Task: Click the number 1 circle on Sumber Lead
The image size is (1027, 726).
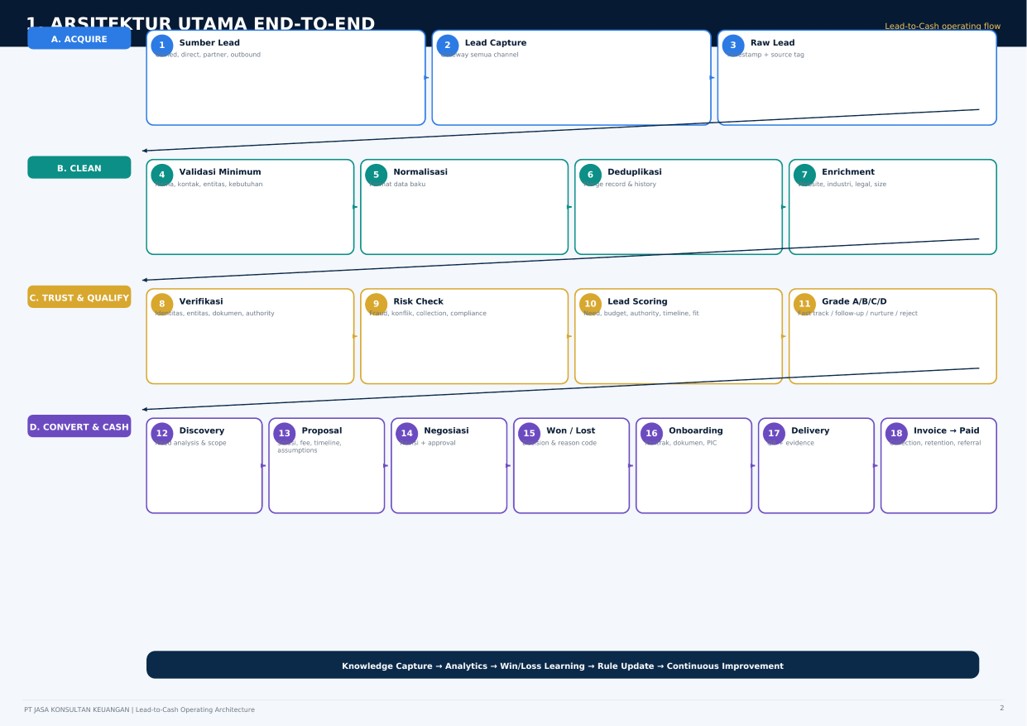Action: (162, 45)
